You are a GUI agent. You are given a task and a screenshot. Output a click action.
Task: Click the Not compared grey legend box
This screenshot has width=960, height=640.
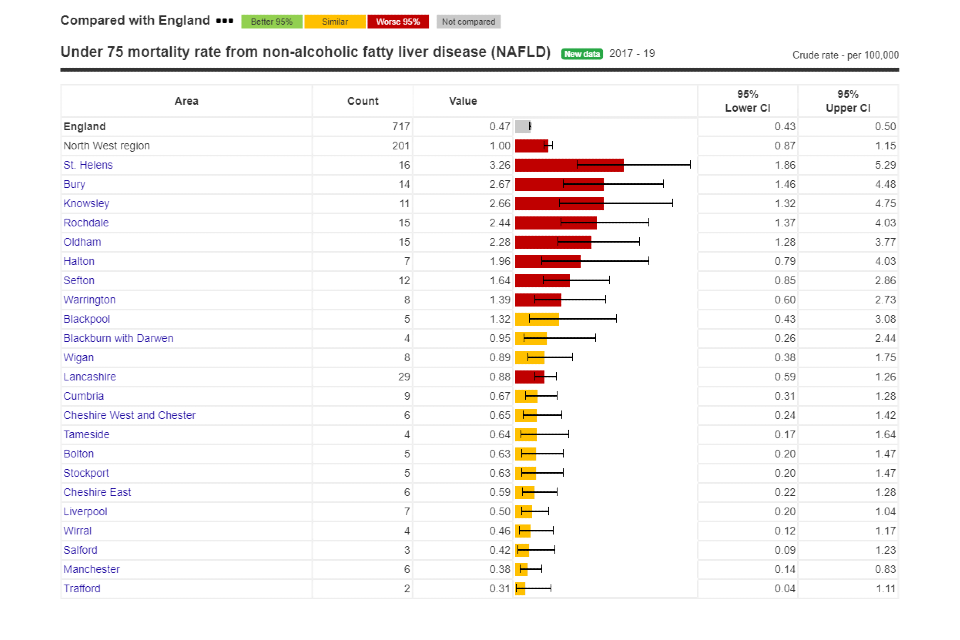click(468, 22)
